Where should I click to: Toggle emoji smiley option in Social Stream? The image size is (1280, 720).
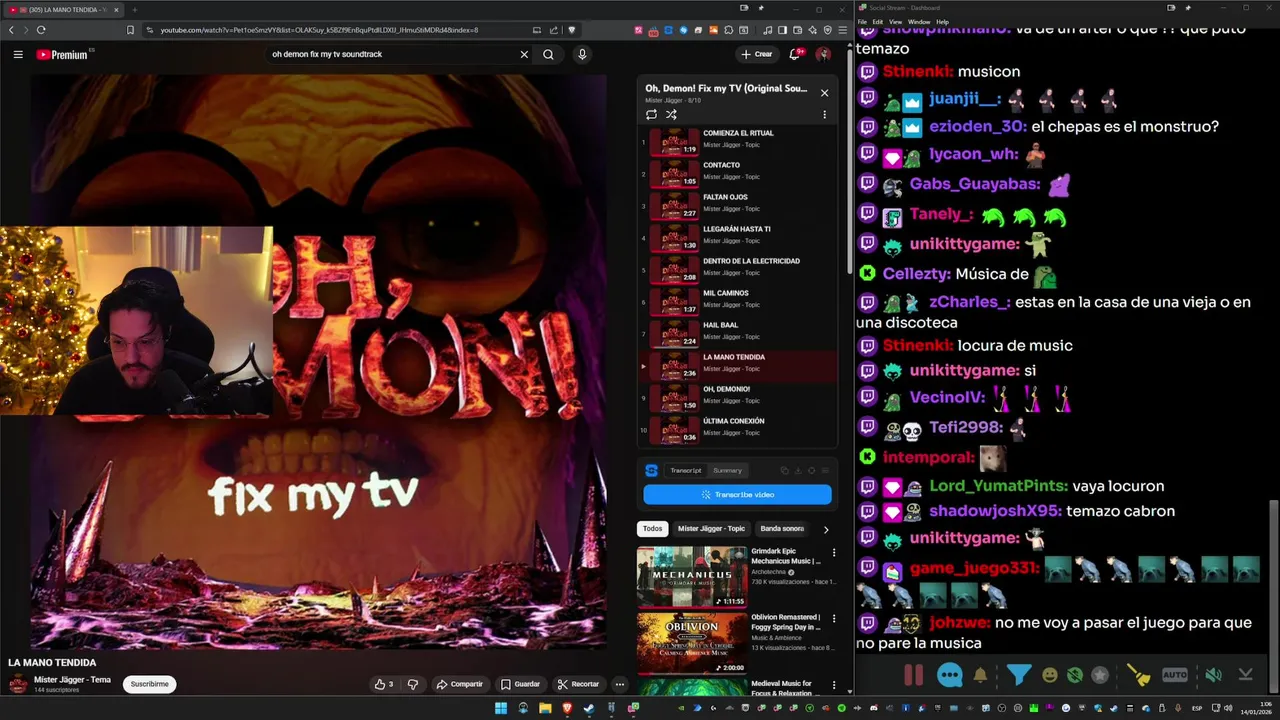(x=1050, y=675)
